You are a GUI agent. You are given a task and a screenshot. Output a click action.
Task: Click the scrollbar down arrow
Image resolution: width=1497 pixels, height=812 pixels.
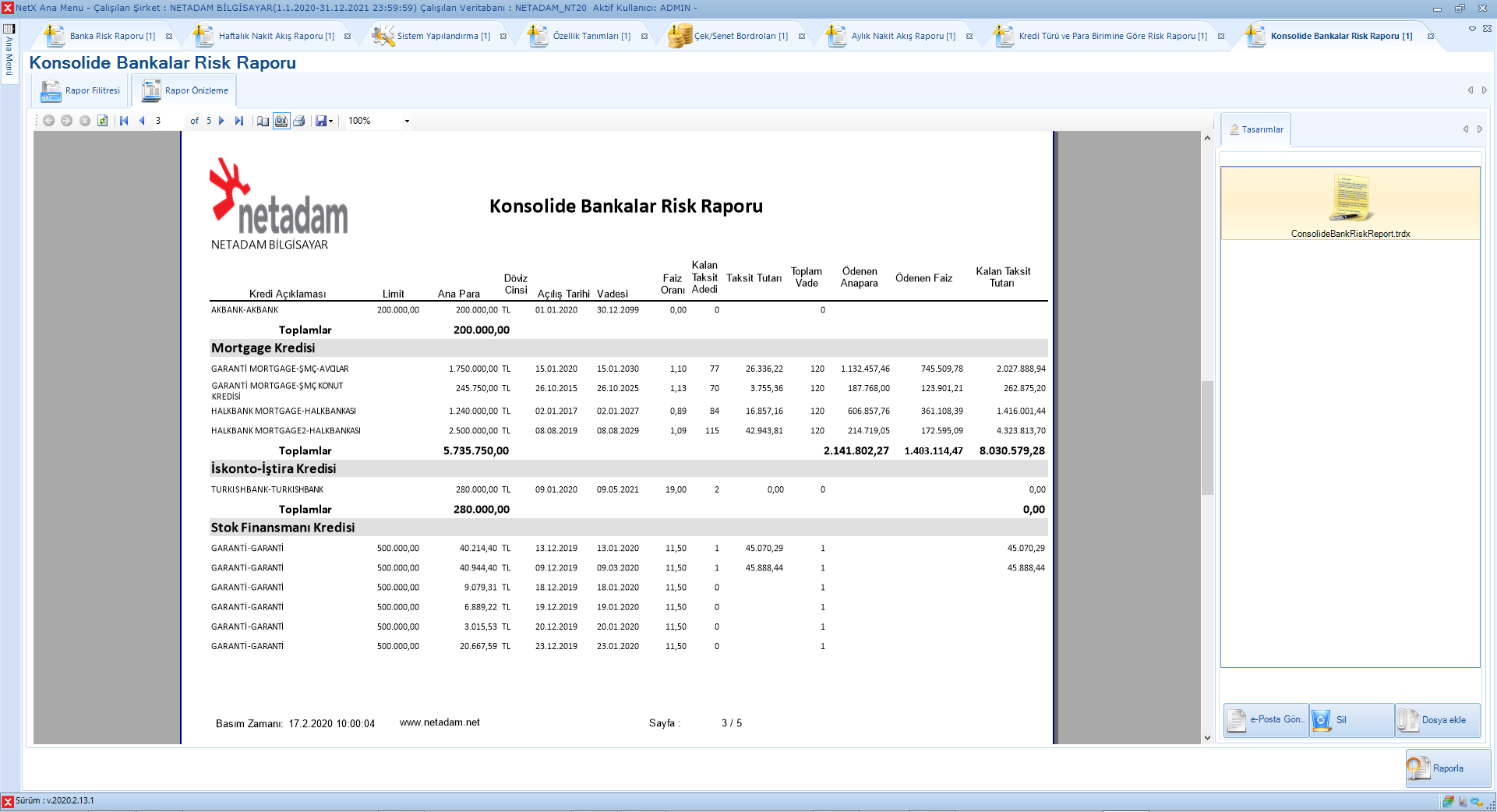(x=1207, y=738)
